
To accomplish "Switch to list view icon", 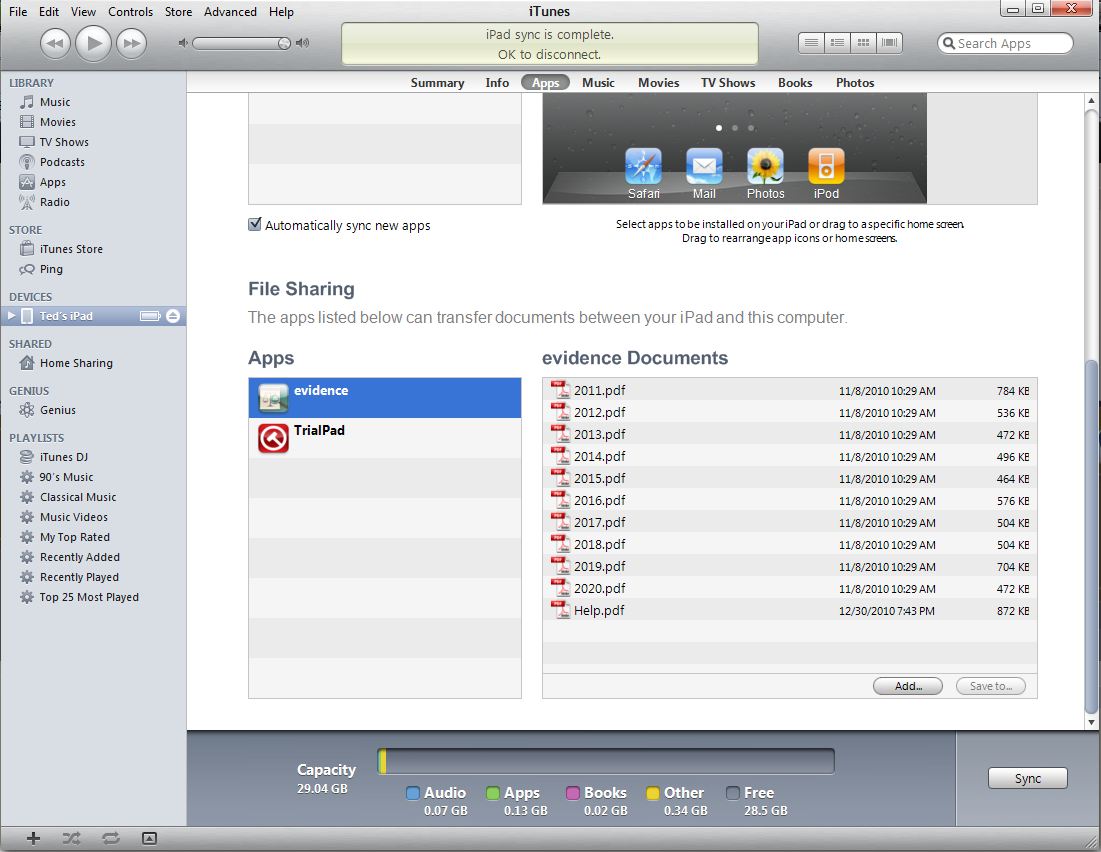I will [811, 43].
